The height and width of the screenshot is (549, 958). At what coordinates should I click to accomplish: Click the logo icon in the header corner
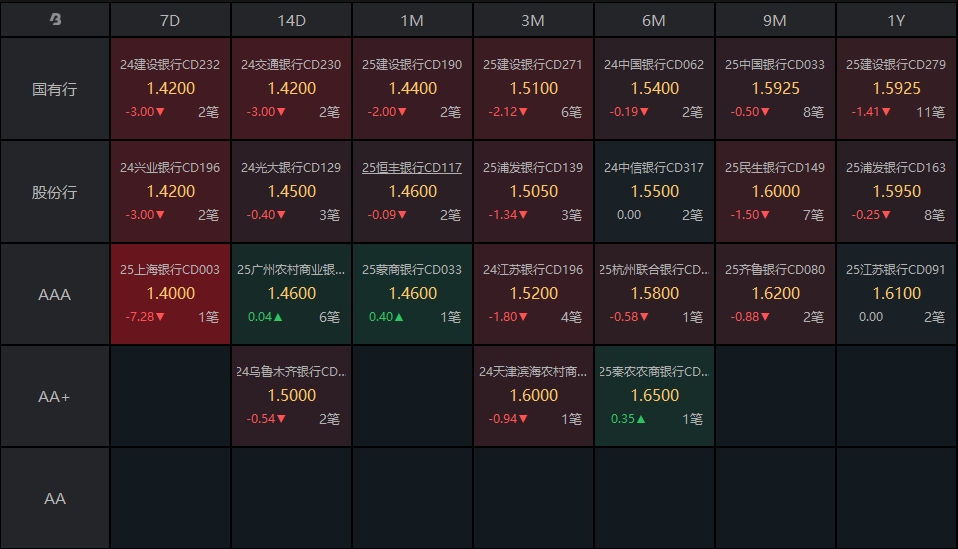(55, 20)
